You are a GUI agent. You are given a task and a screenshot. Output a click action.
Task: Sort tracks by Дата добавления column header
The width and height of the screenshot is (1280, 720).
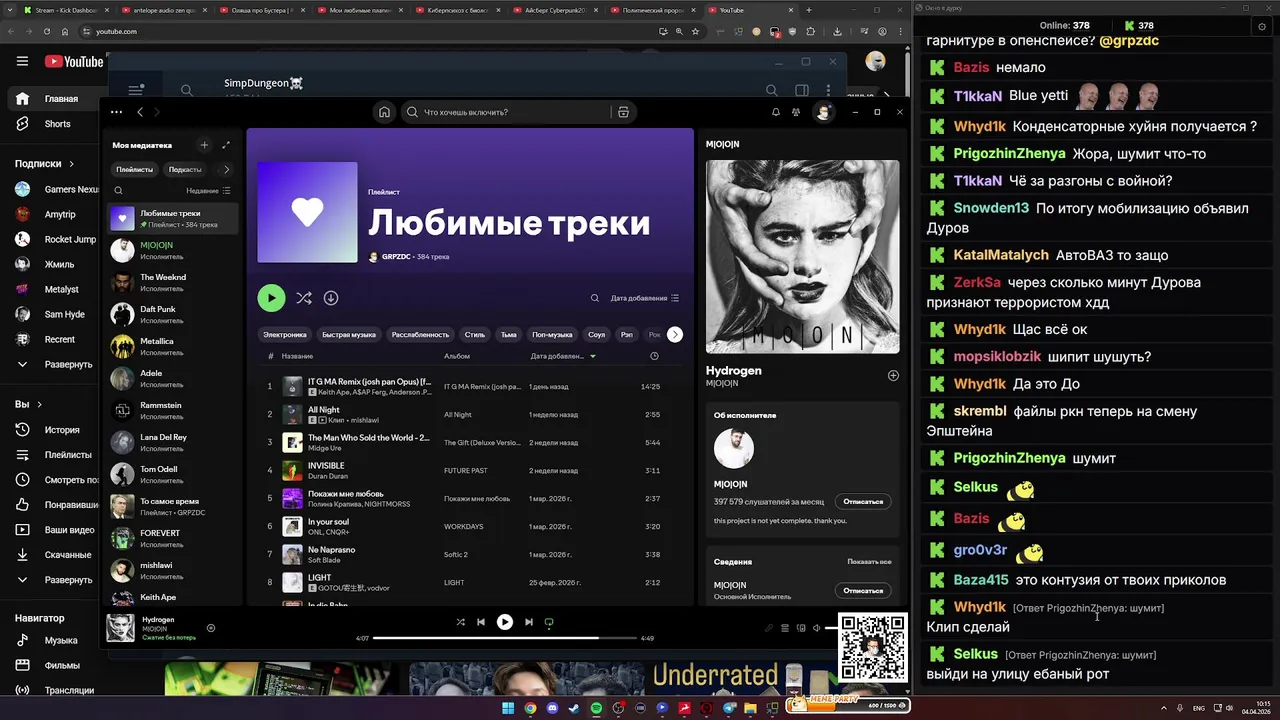tap(563, 356)
